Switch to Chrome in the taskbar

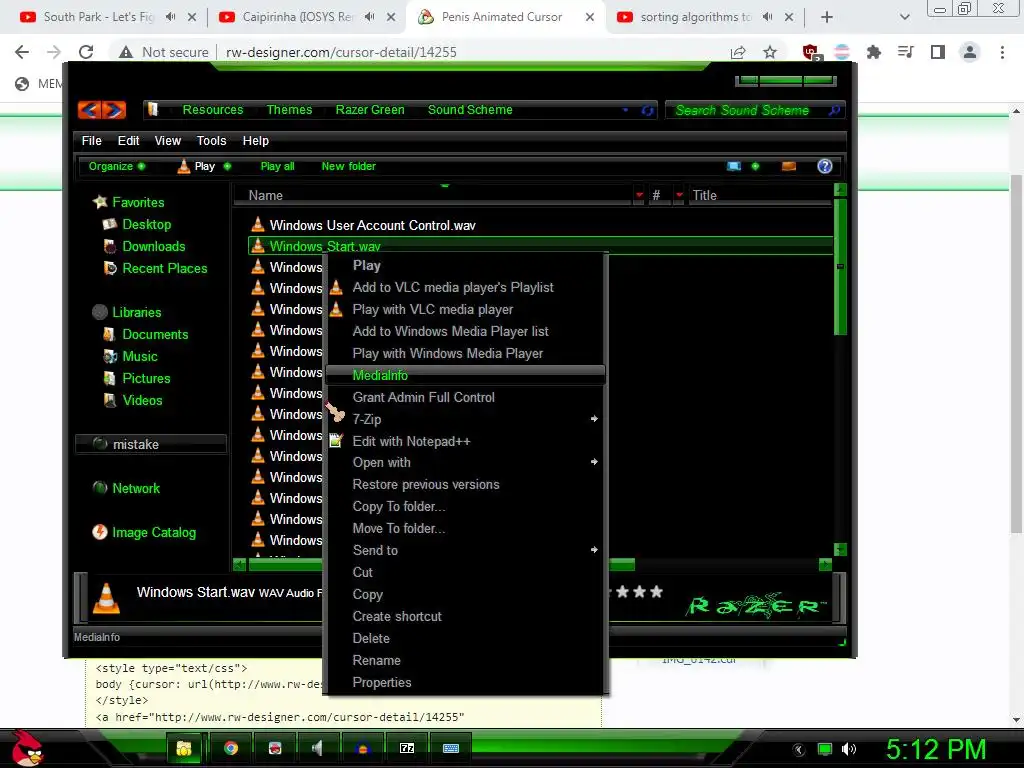[231, 748]
